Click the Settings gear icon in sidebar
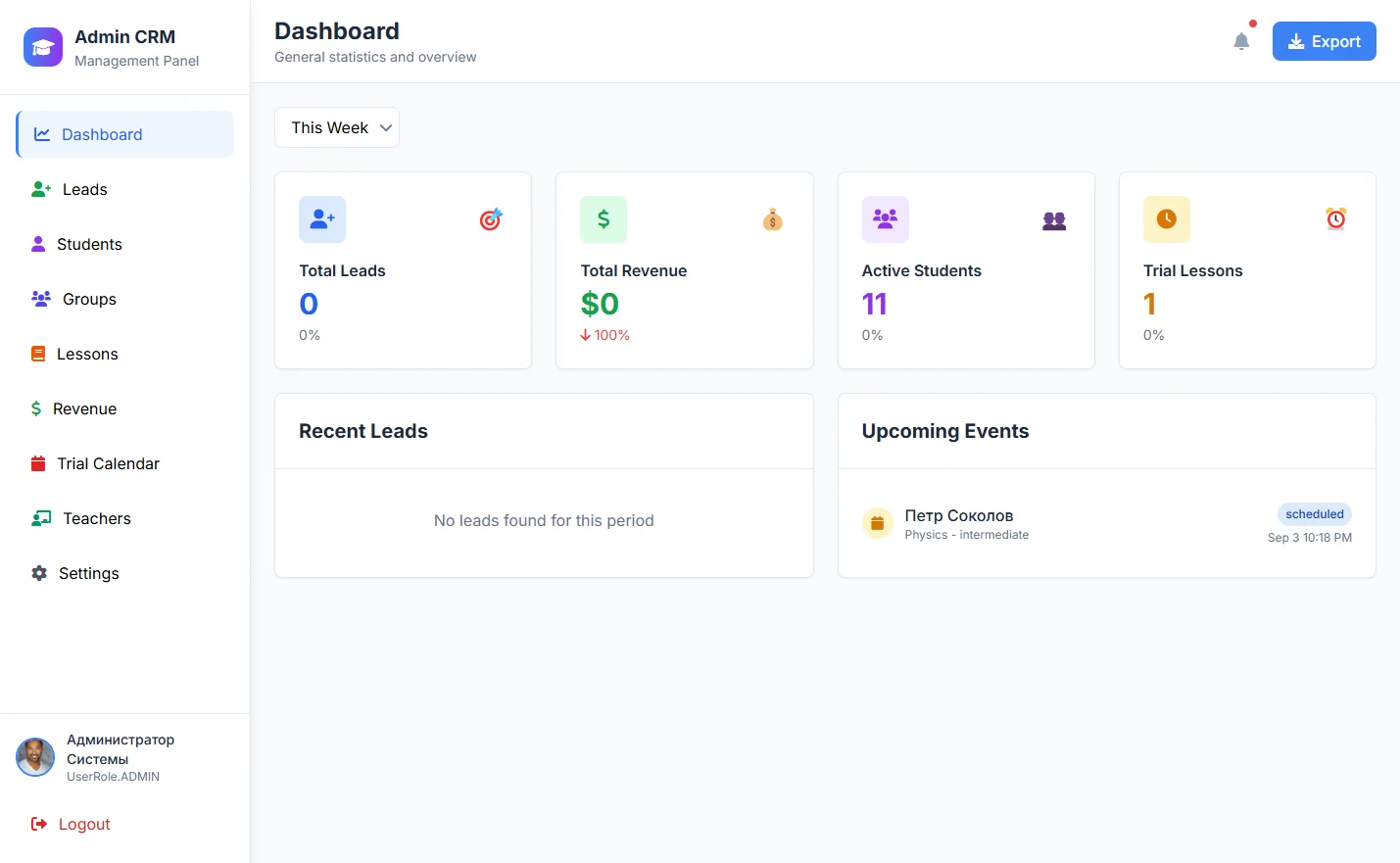The height and width of the screenshot is (863, 1400). click(39, 573)
